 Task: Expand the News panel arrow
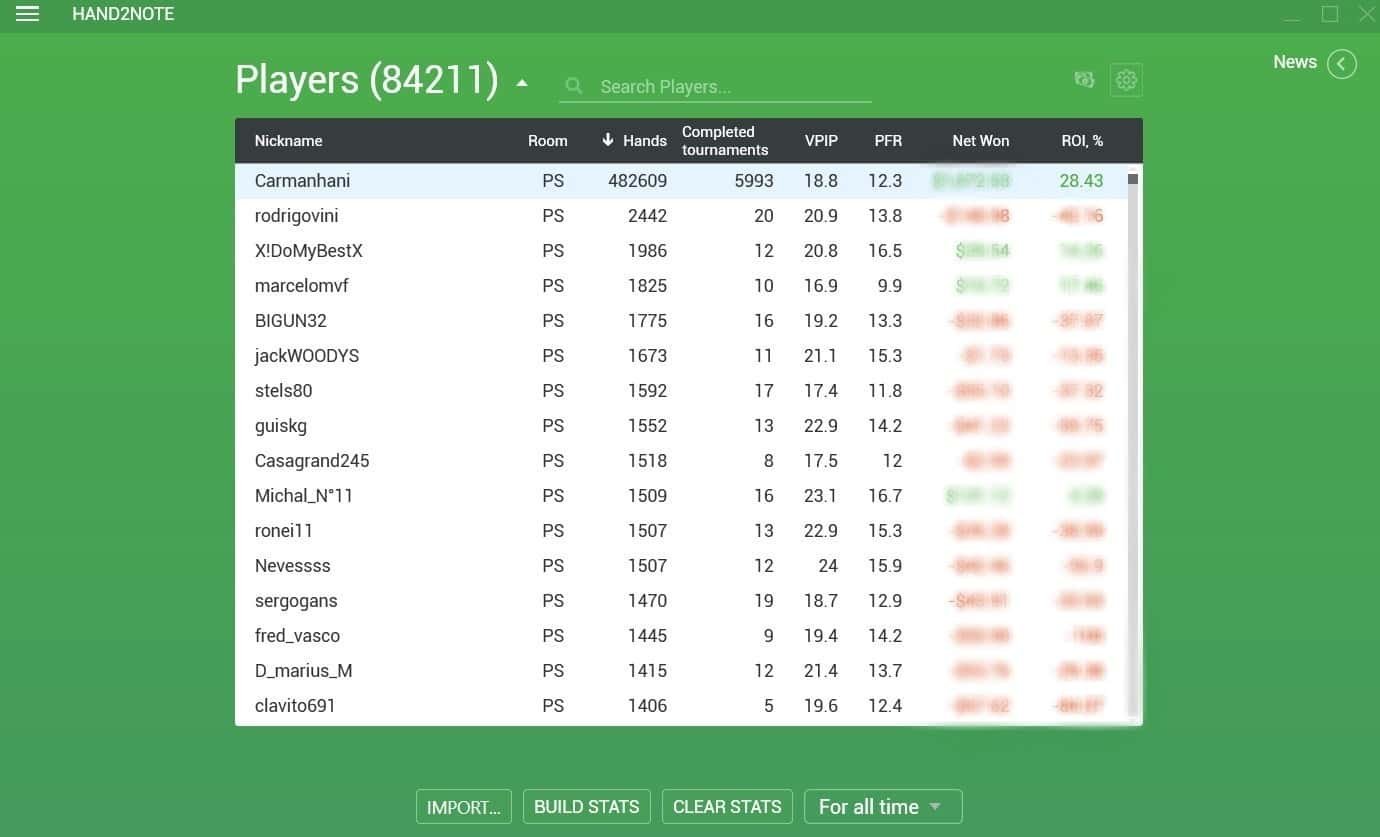point(1341,64)
